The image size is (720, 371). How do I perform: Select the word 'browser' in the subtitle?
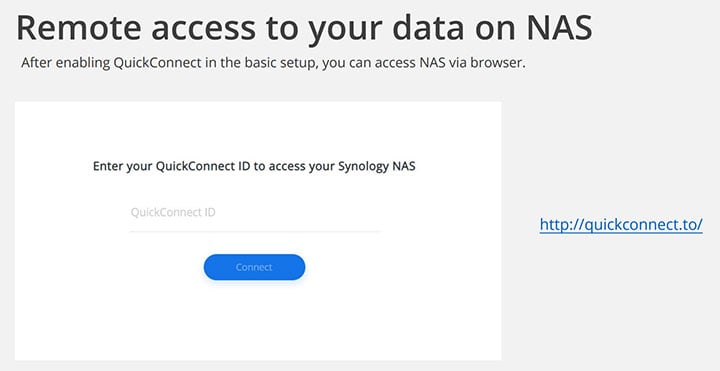tap(499, 63)
